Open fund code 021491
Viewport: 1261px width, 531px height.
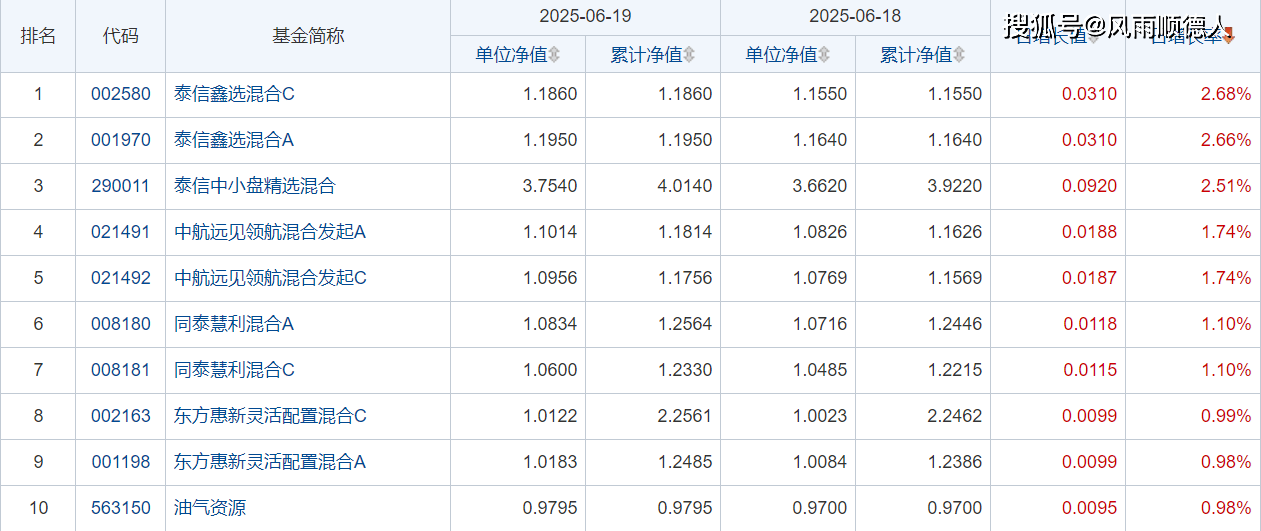(x=121, y=232)
